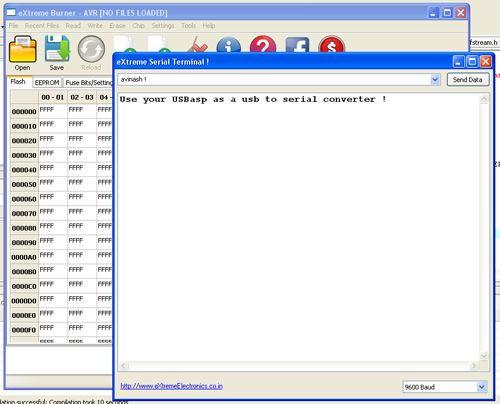Open the Help menu
Image resolution: width=500 pixels, height=404 pixels.
tap(209, 26)
